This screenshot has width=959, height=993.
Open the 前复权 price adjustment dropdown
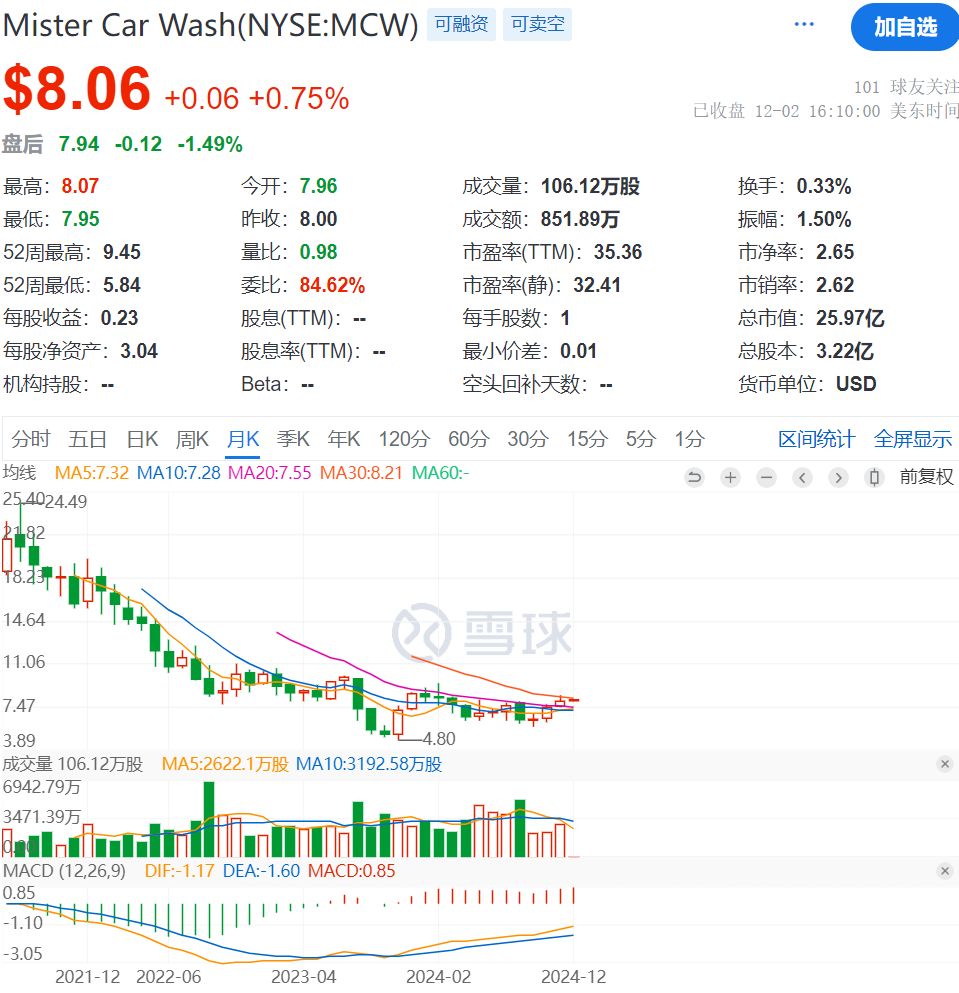point(927,477)
